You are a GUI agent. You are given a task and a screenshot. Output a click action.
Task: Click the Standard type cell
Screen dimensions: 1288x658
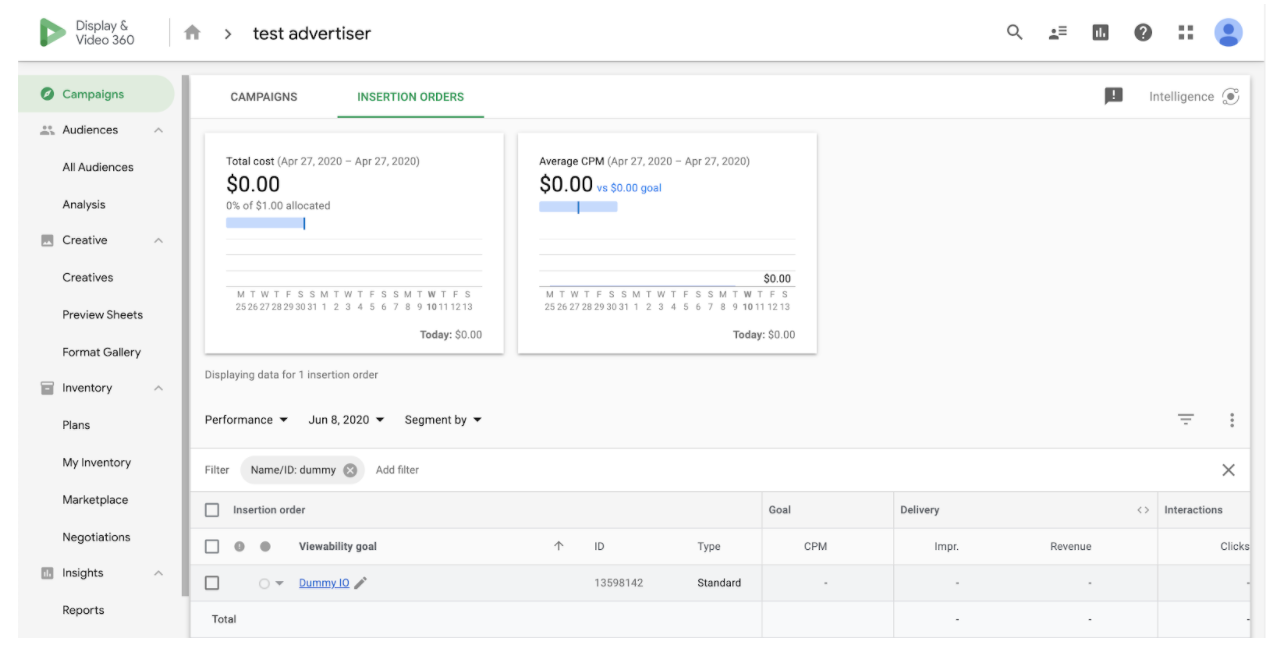coord(719,583)
